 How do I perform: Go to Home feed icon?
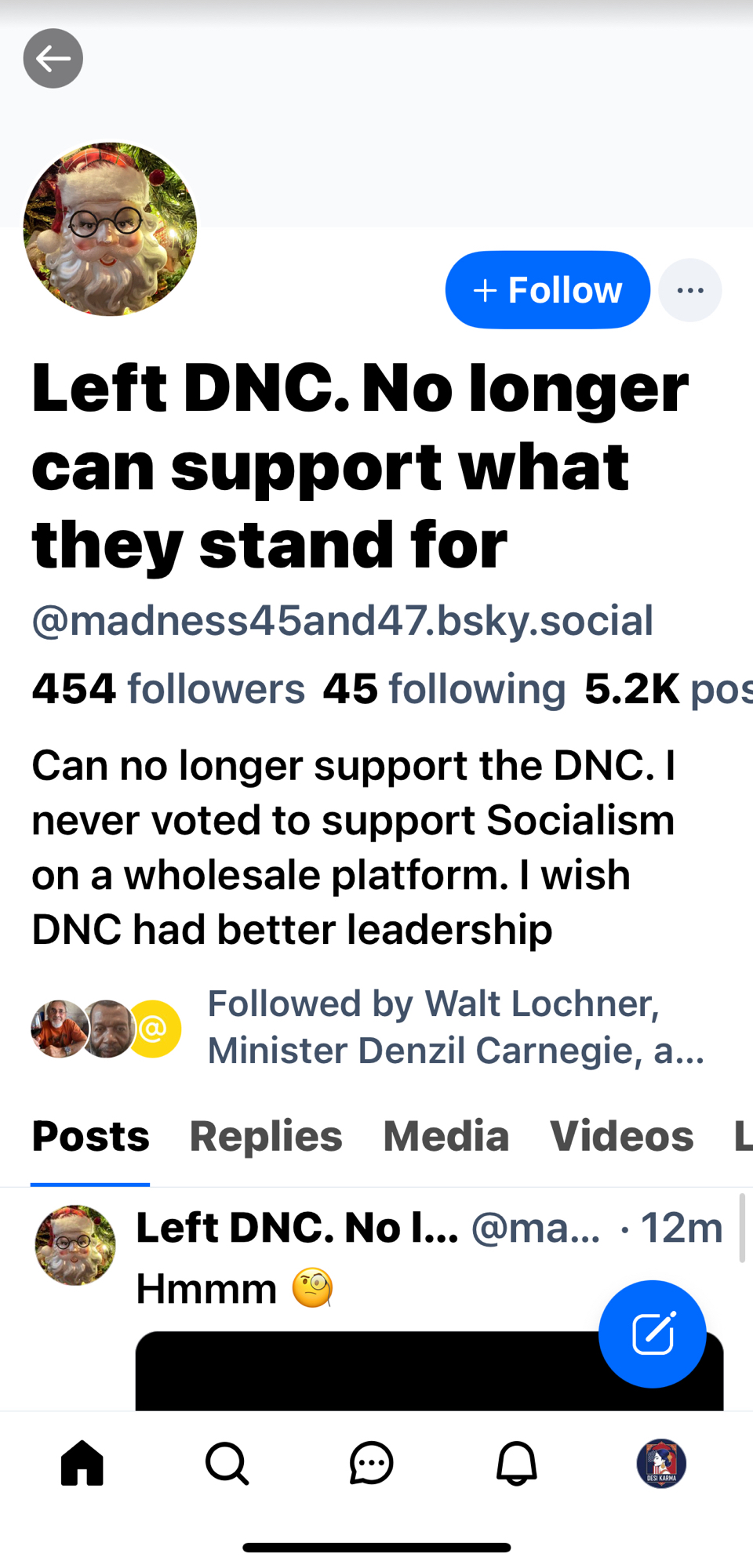tap(82, 1463)
